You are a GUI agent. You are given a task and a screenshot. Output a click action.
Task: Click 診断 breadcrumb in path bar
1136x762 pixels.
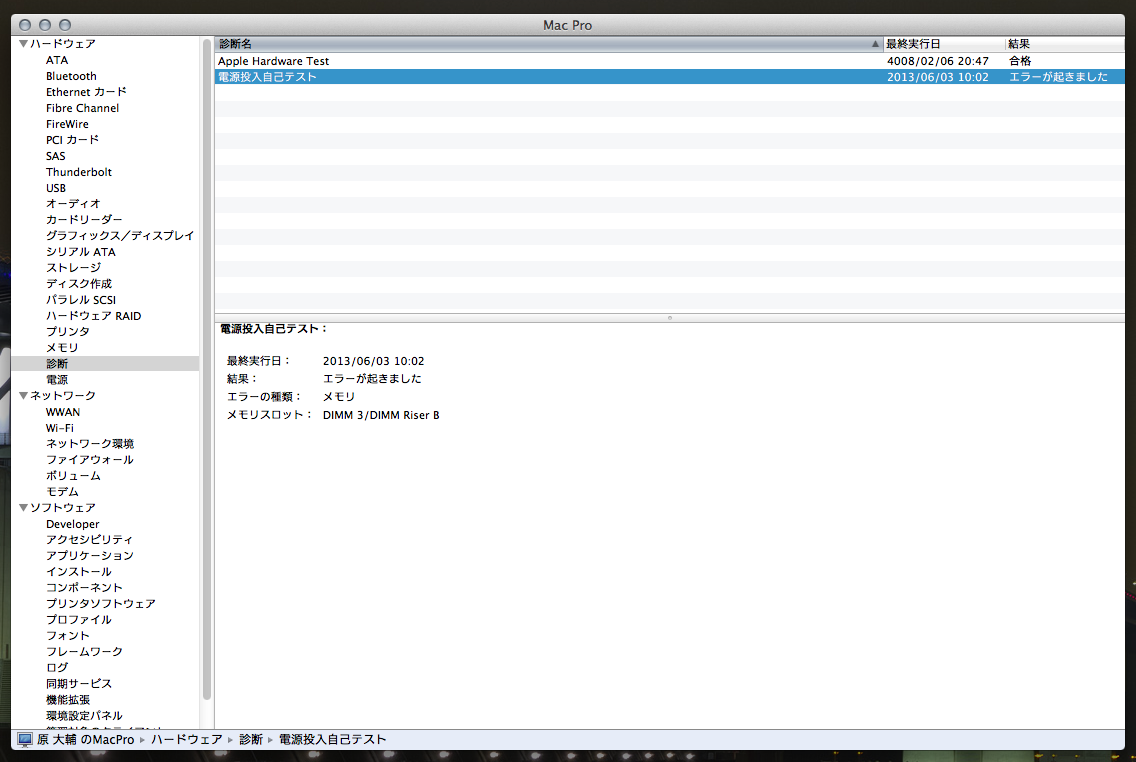click(251, 740)
